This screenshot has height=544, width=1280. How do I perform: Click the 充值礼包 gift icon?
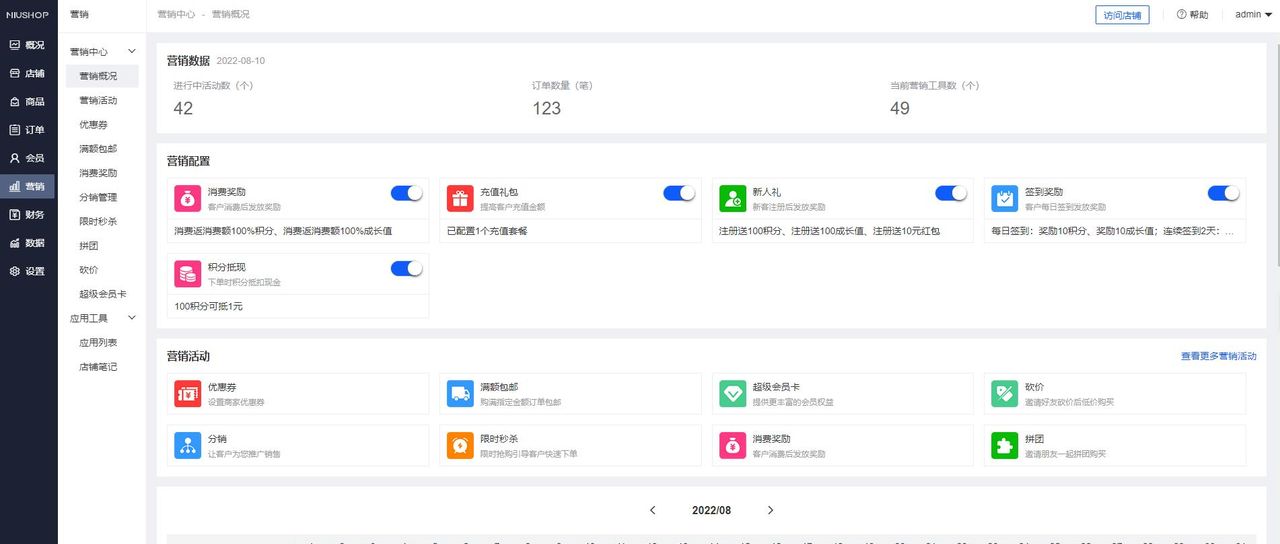(x=460, y=198)
